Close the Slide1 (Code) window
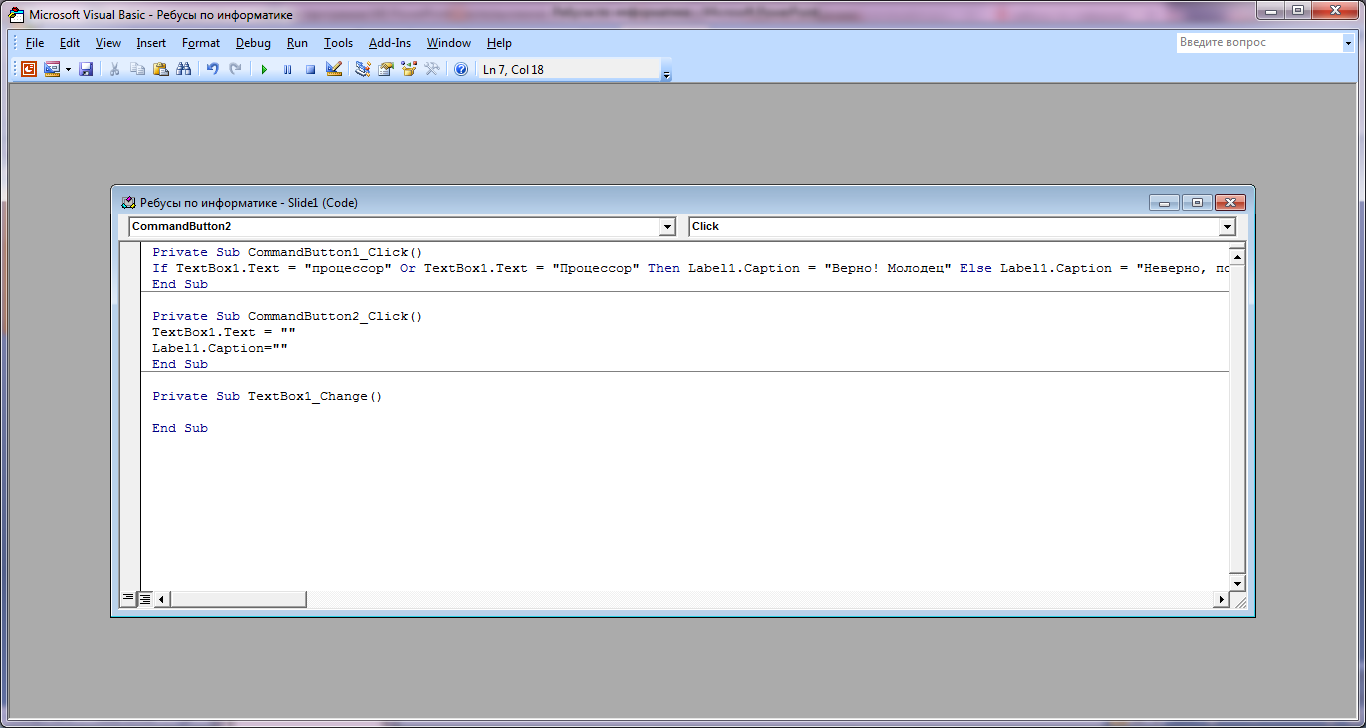The width and height of the screenshot is (1366, 728). [x=1230, y=202]
